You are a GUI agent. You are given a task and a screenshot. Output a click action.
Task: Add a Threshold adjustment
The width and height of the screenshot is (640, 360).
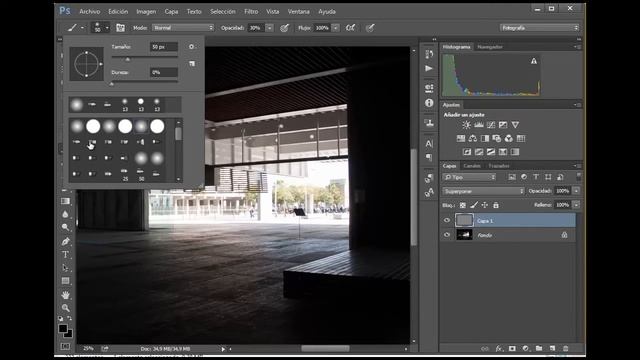pyautogui.click(x=491, y=152)
